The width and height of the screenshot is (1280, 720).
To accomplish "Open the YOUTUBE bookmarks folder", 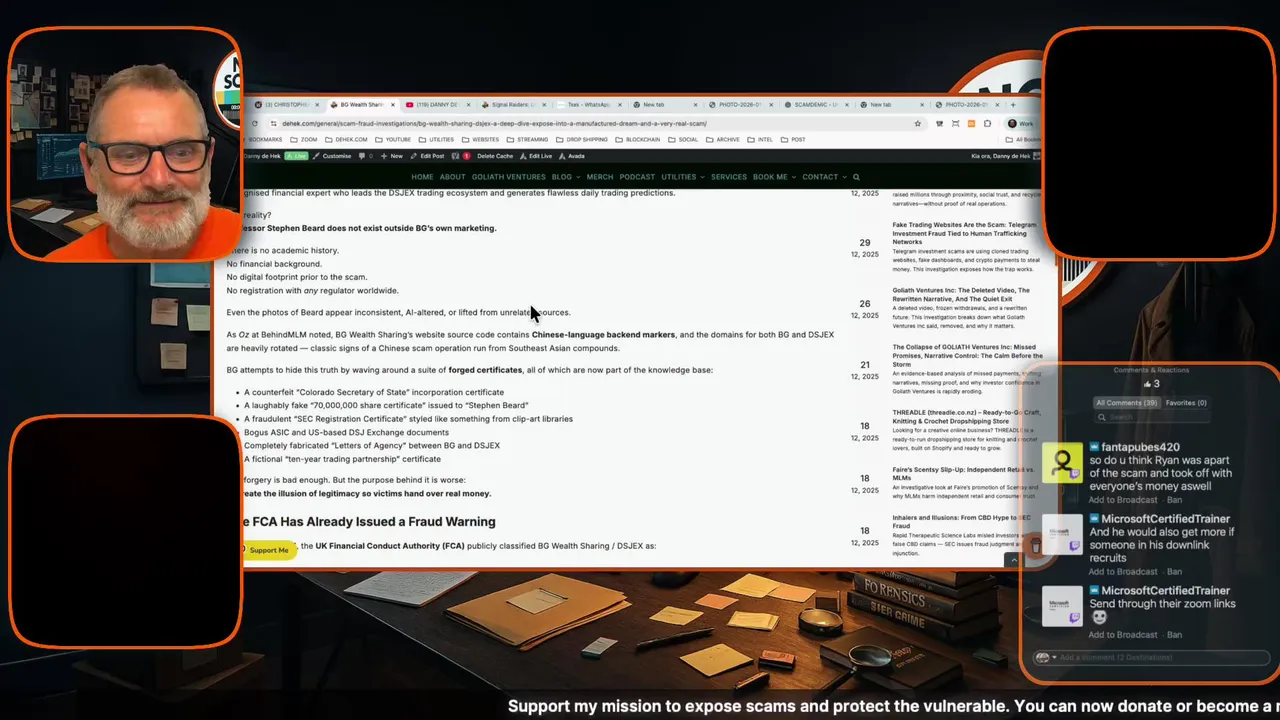I will pyautogui.click(x=393, y=140).
